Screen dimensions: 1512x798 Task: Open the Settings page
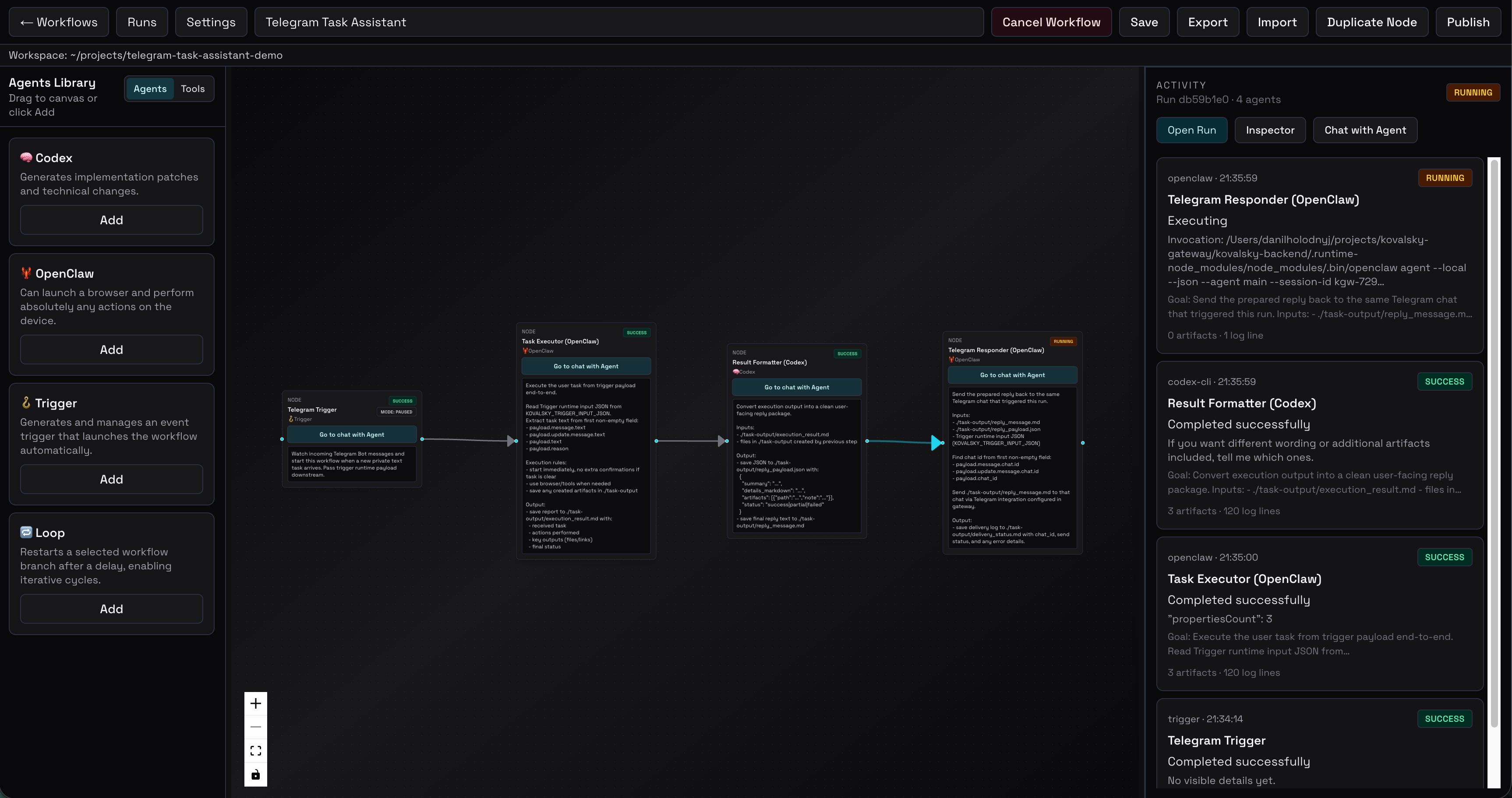tap(211, 22)
